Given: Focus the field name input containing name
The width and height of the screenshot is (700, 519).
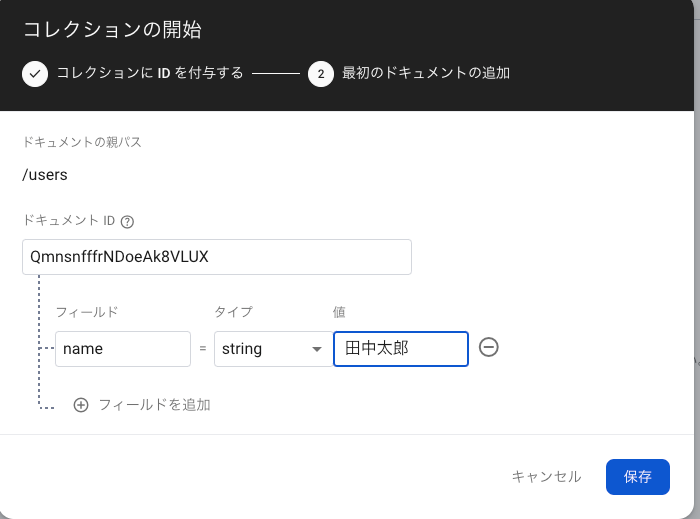Looking at the screenshot, I should 122,349.
